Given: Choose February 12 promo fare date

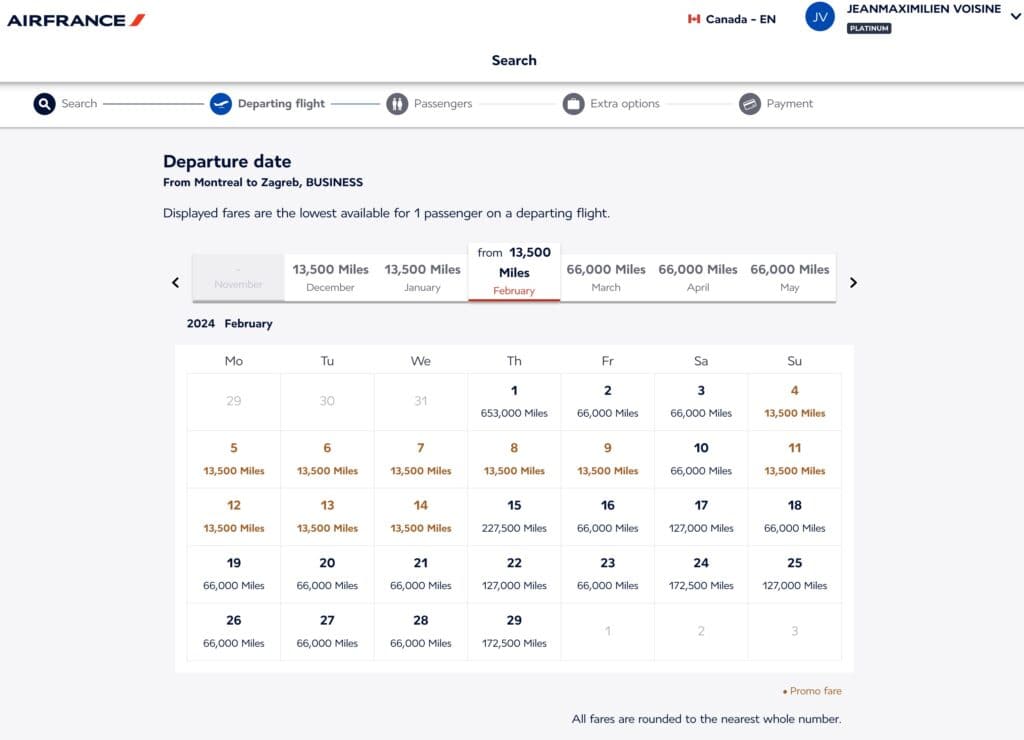Looking at the screenshot, I should click(x=233, y=516).
